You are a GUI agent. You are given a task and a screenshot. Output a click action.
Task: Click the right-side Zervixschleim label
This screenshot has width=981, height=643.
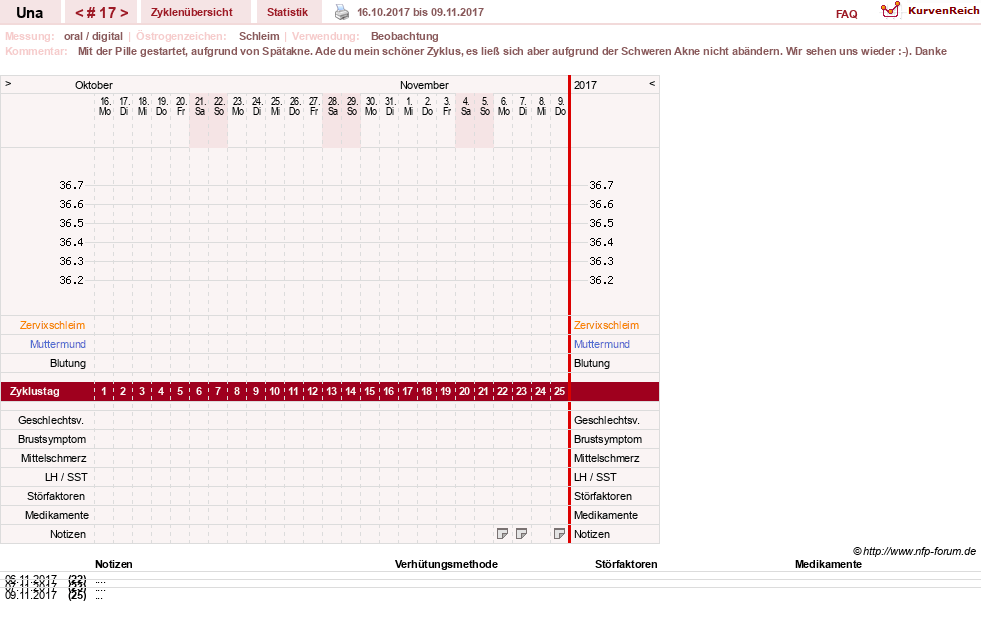pos(606,325)
